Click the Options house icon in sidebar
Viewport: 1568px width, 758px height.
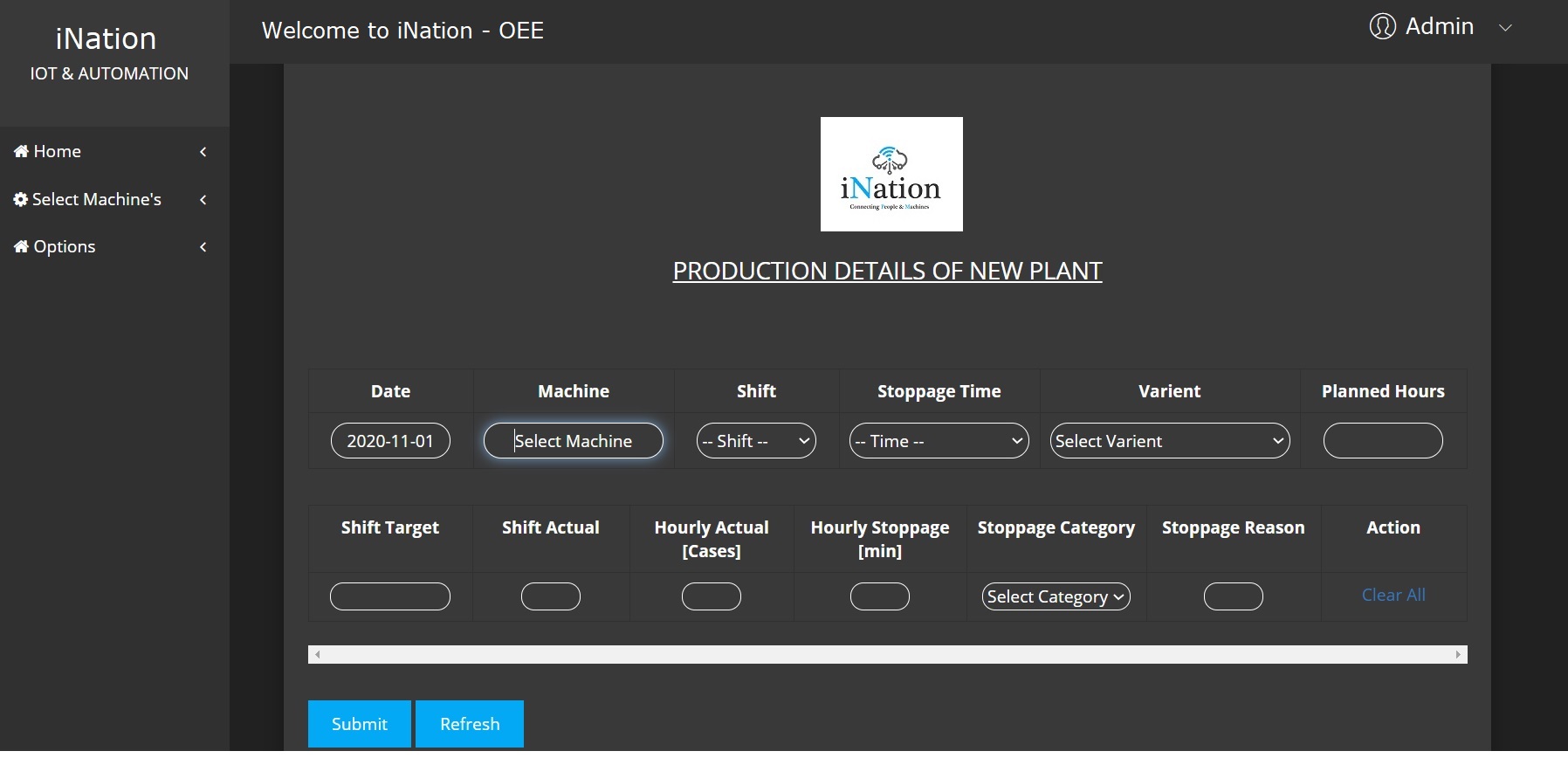point(21,247)
